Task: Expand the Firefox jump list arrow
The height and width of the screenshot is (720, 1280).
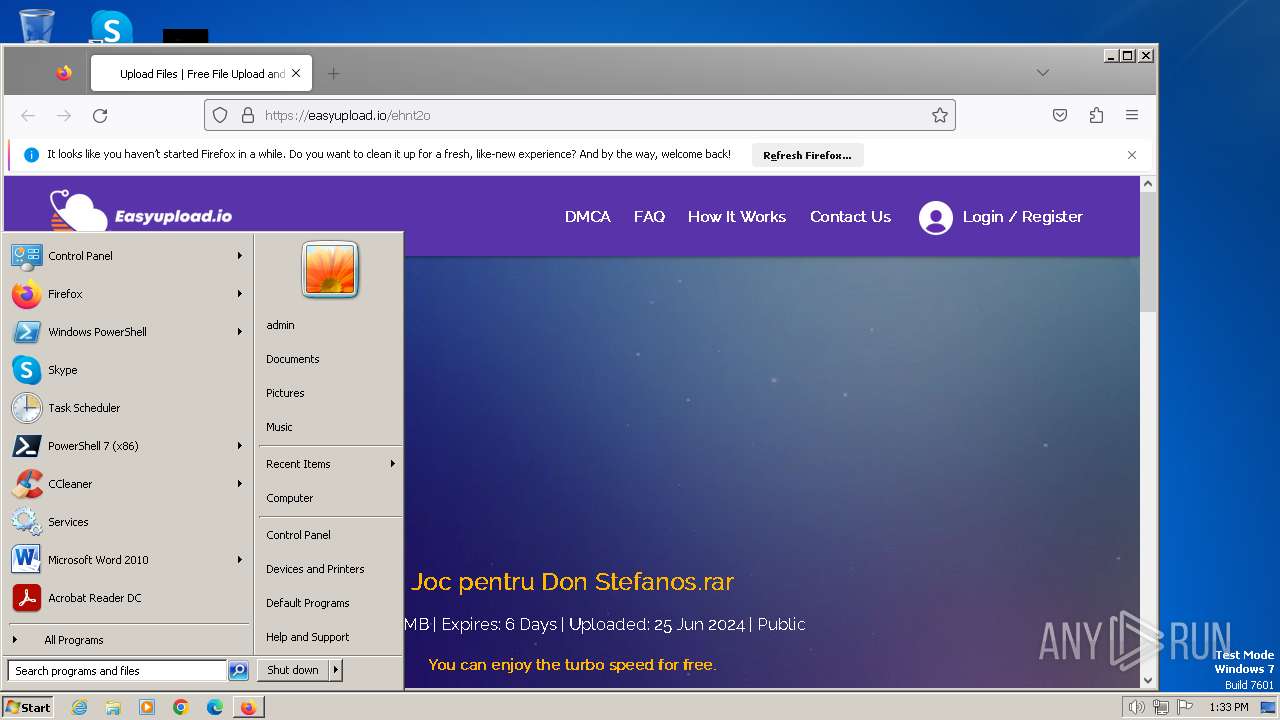Action: 240,294
